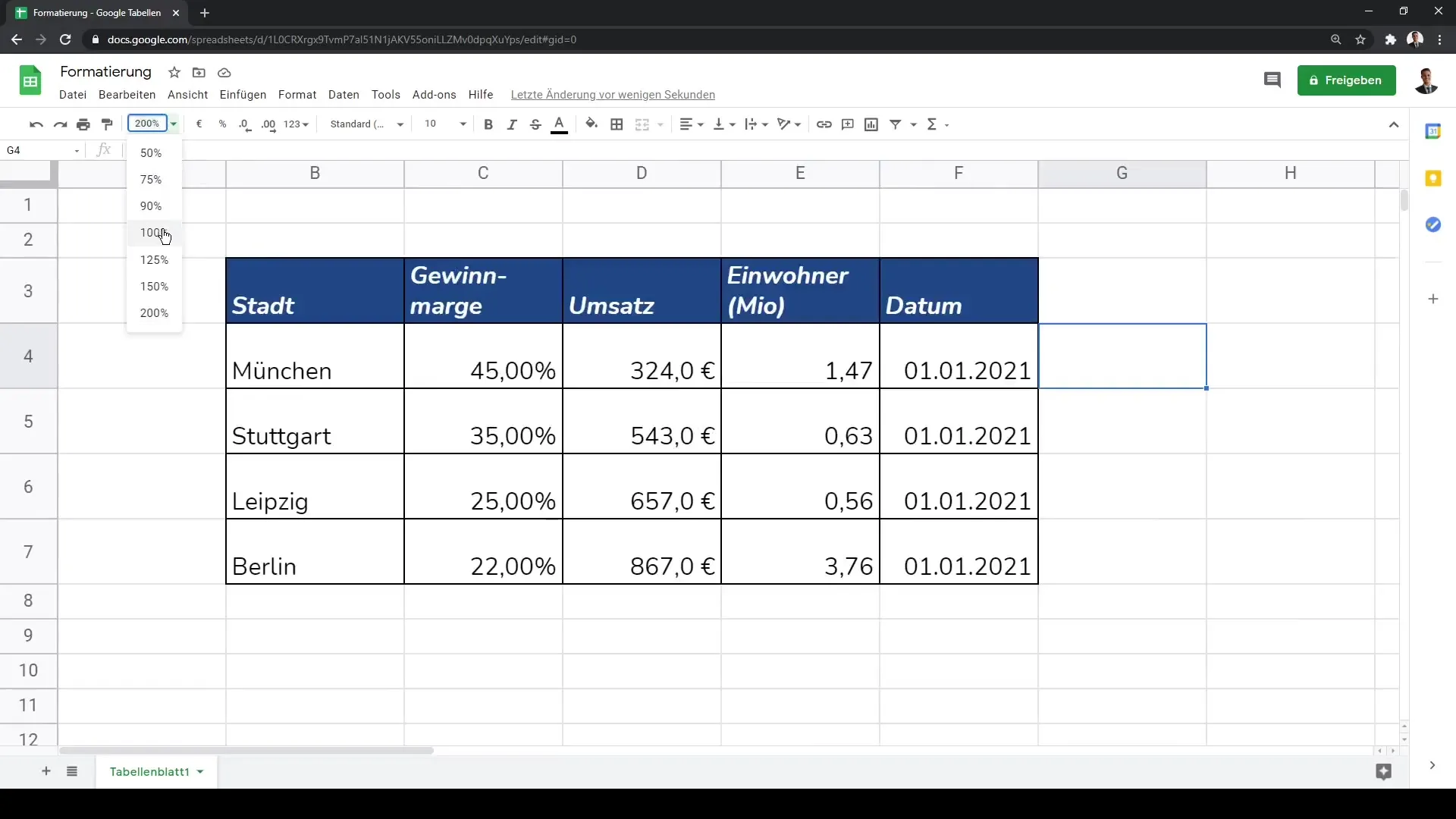Select the München cell
The image size is (1456, 819).
pos(315,356)
